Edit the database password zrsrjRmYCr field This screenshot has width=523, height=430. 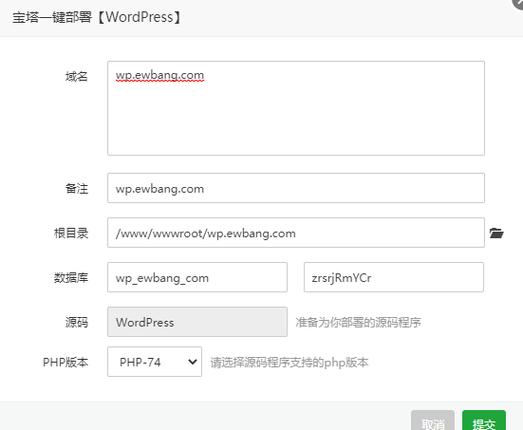[394, 277]
